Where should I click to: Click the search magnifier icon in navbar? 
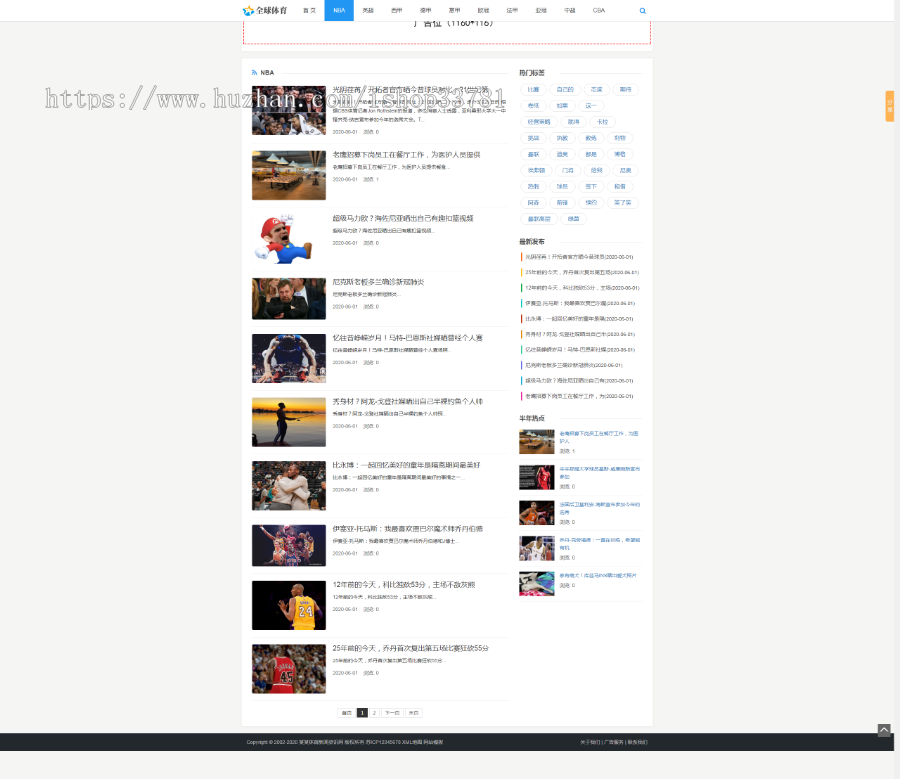pos(642,11)
